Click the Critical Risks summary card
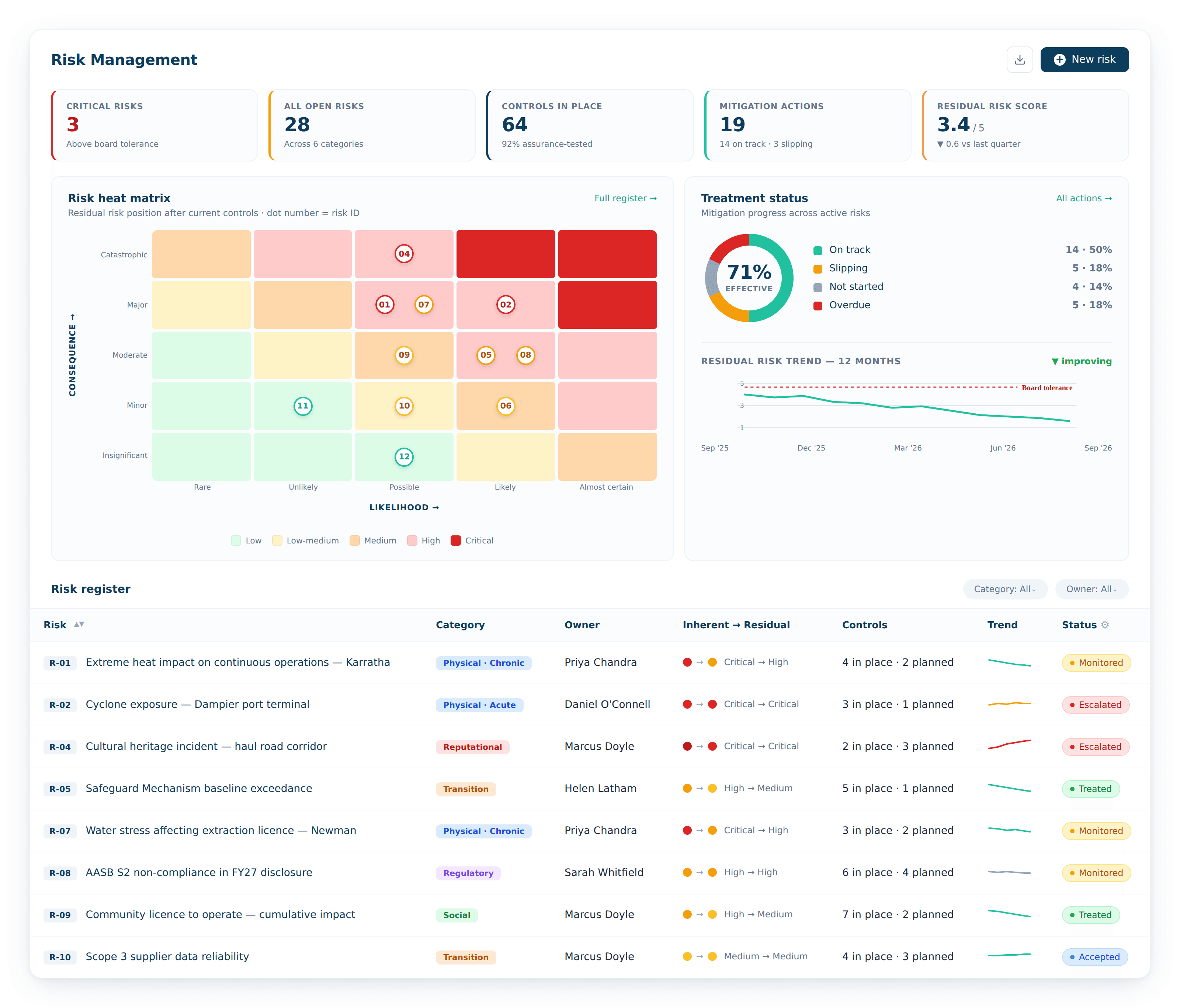Image resolution: width=1180 pixels, height=1008 pixels. pos(155,125)
